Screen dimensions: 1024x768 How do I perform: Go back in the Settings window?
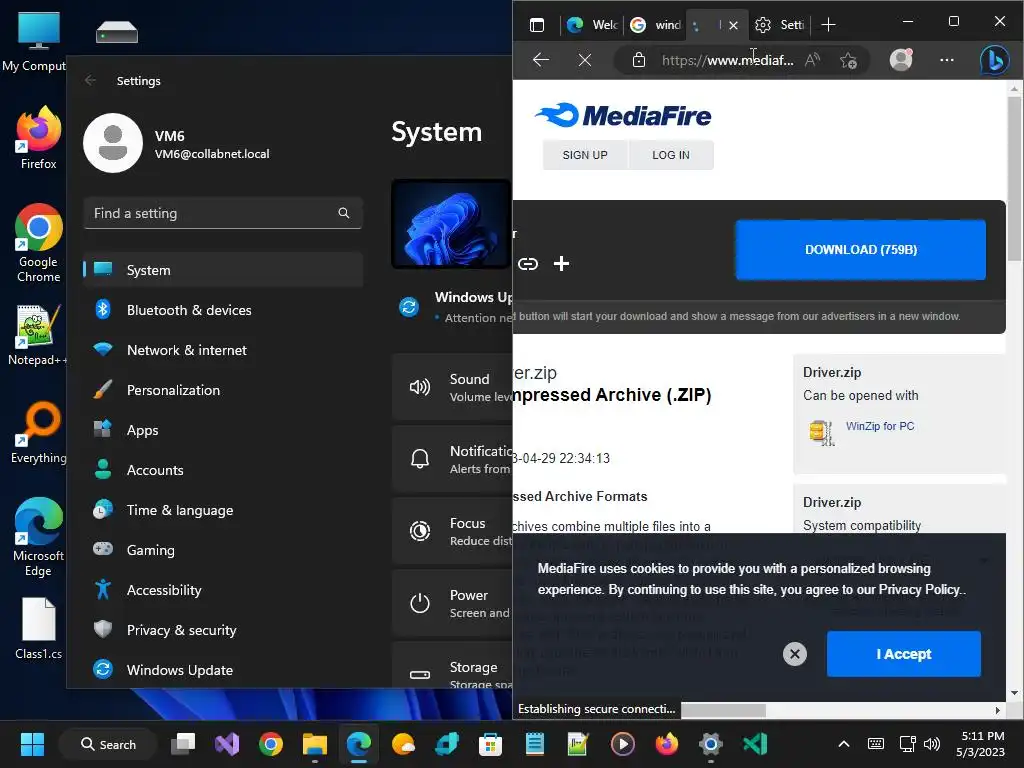(x=90, y=80)
